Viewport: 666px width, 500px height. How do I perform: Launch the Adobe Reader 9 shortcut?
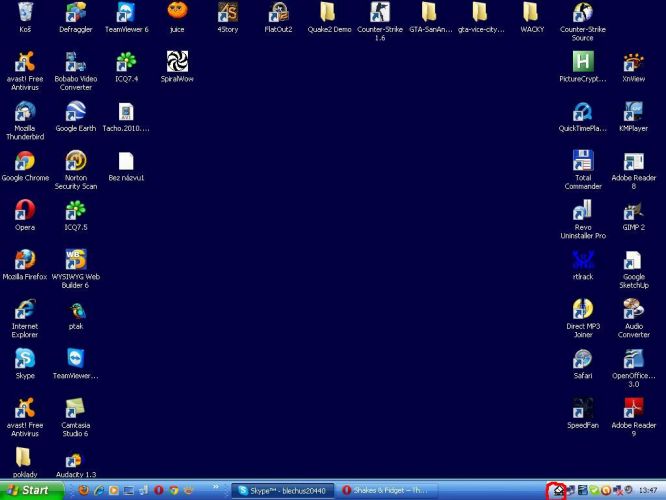(633, 418)
